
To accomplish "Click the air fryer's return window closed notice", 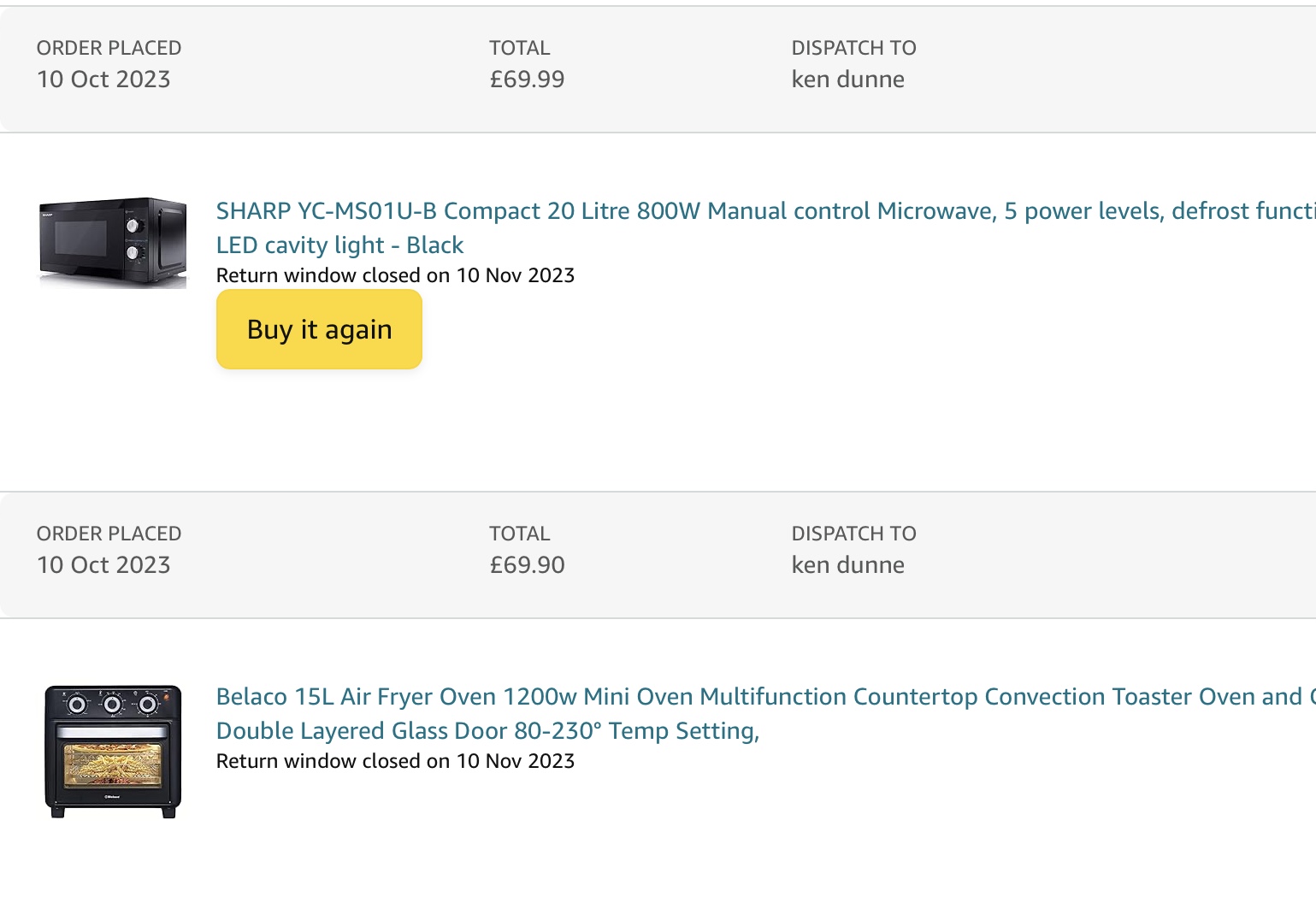I will (395, 761).
